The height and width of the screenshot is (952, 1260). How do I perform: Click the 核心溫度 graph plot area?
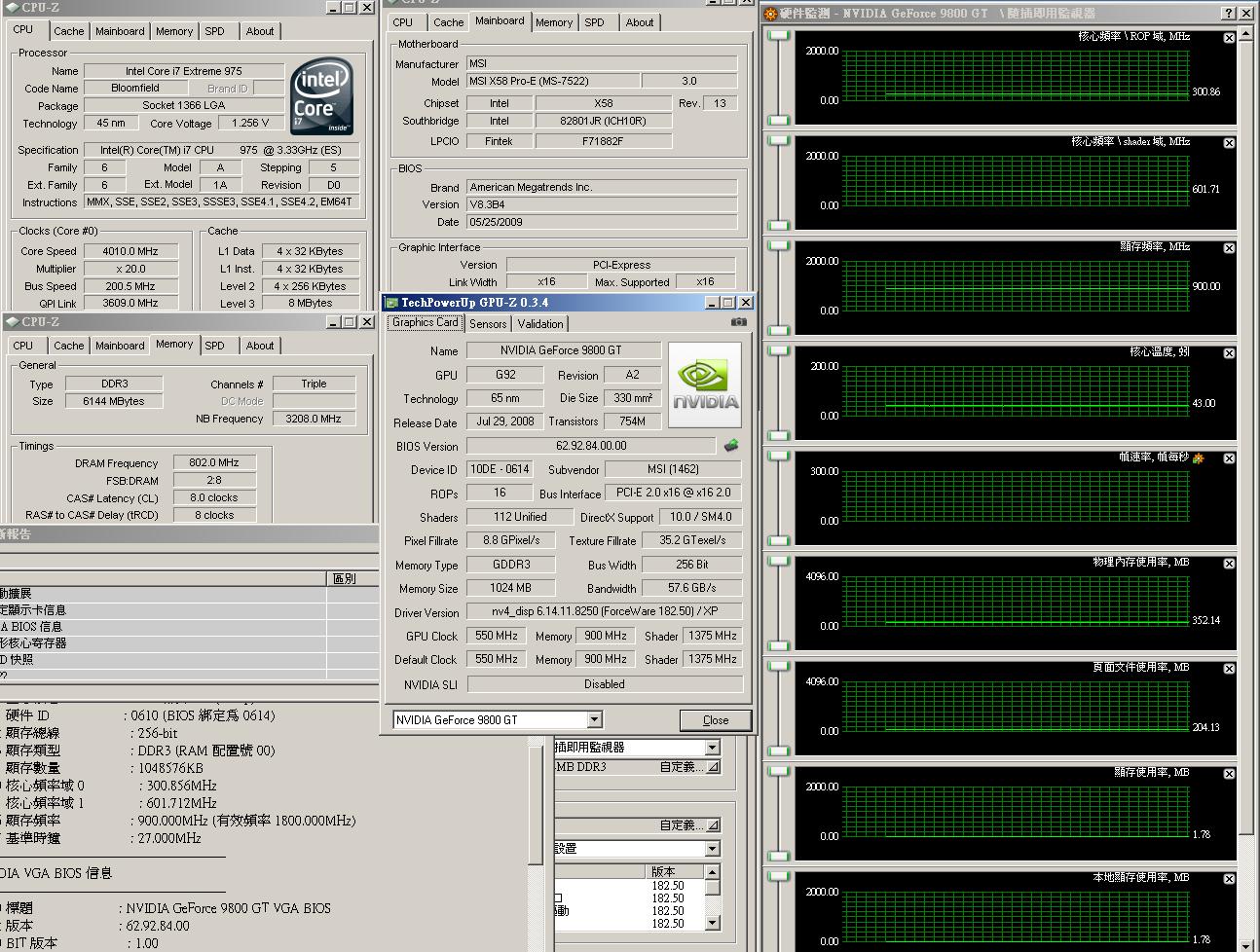point(1016,390)
